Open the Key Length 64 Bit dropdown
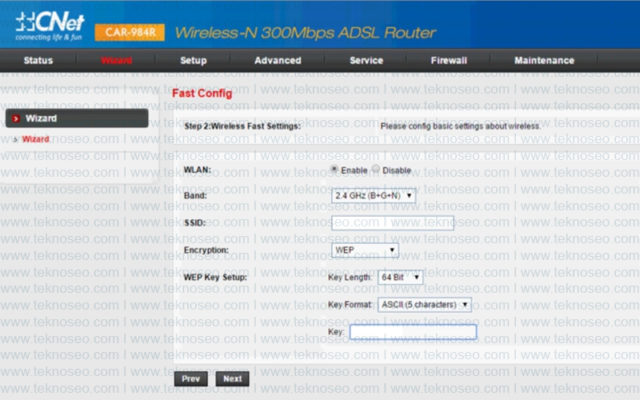This screenshot has height=400, width=640. pos(400,277)
